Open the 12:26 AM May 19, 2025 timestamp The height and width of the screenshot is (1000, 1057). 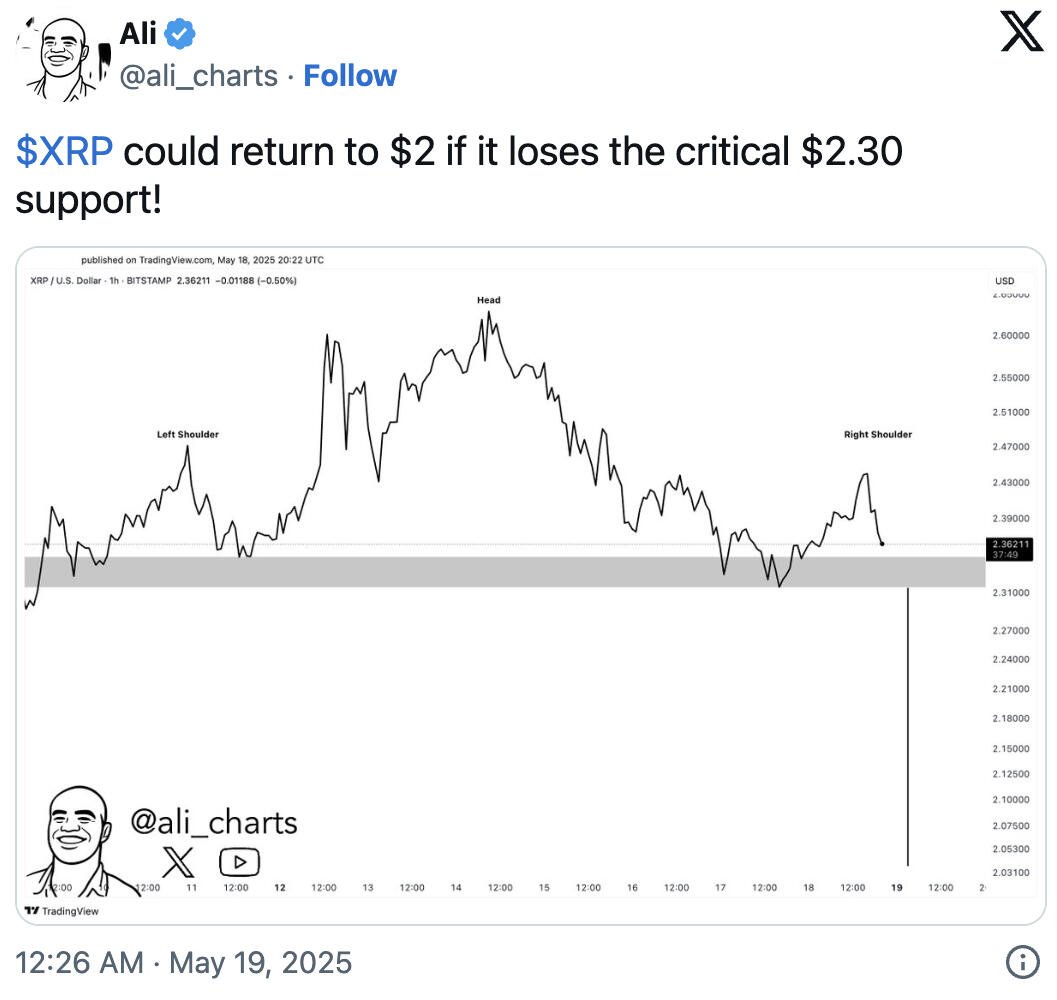pos(183,962)
